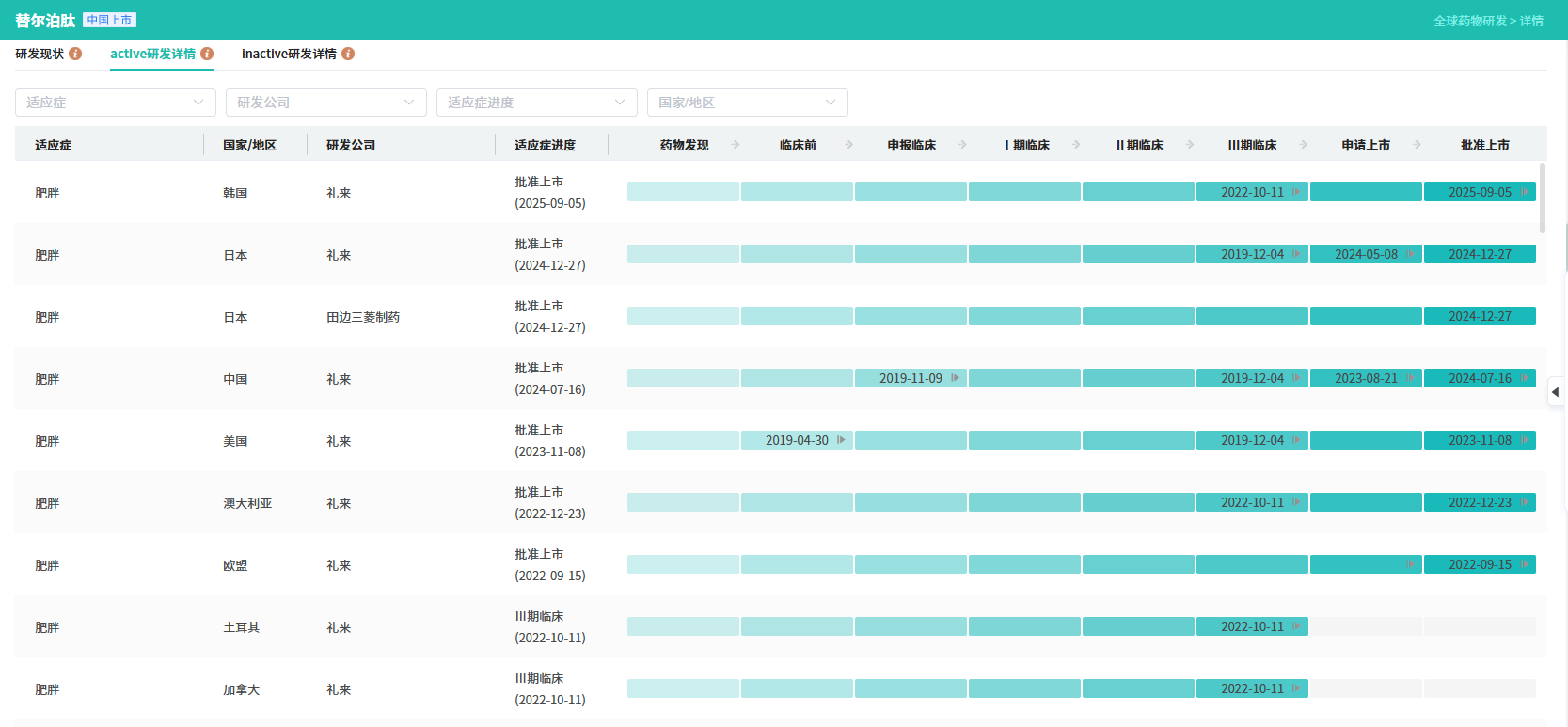The width and height of the screenshot is (1568, 727).
Task: Switch to the Inactive研发详情 tab
Action: (x=289, y=54)
